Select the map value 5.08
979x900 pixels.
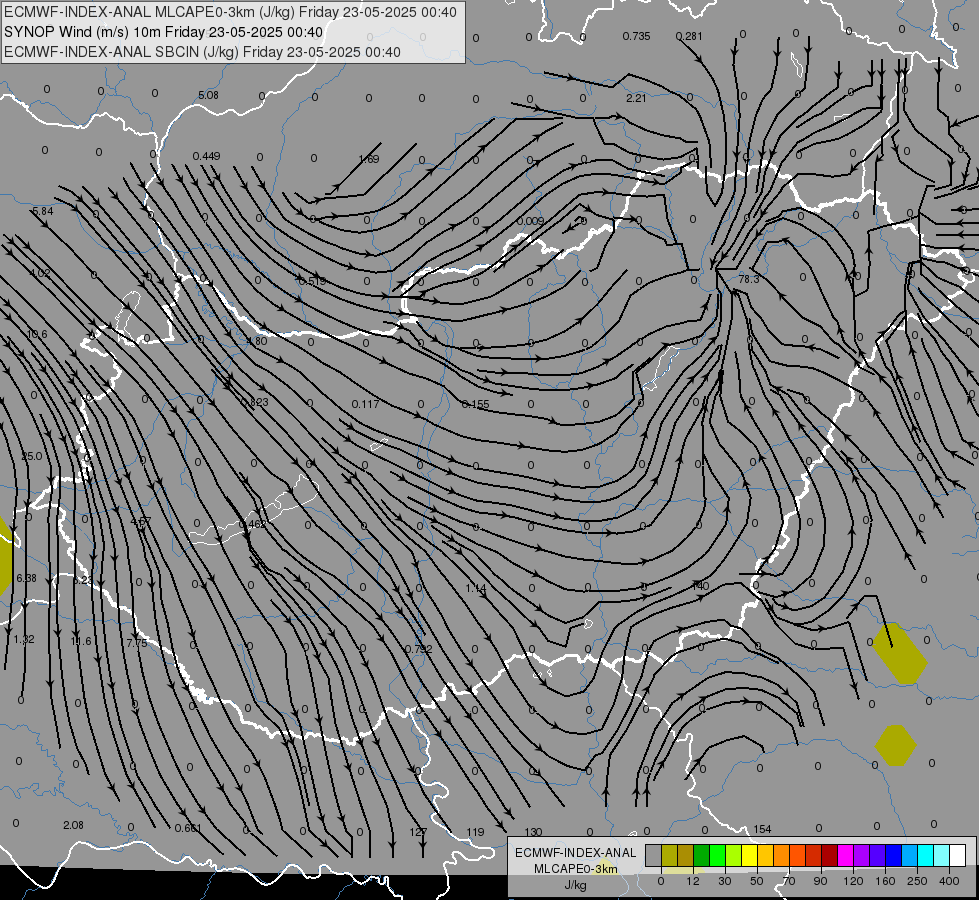tap(209, 96)
